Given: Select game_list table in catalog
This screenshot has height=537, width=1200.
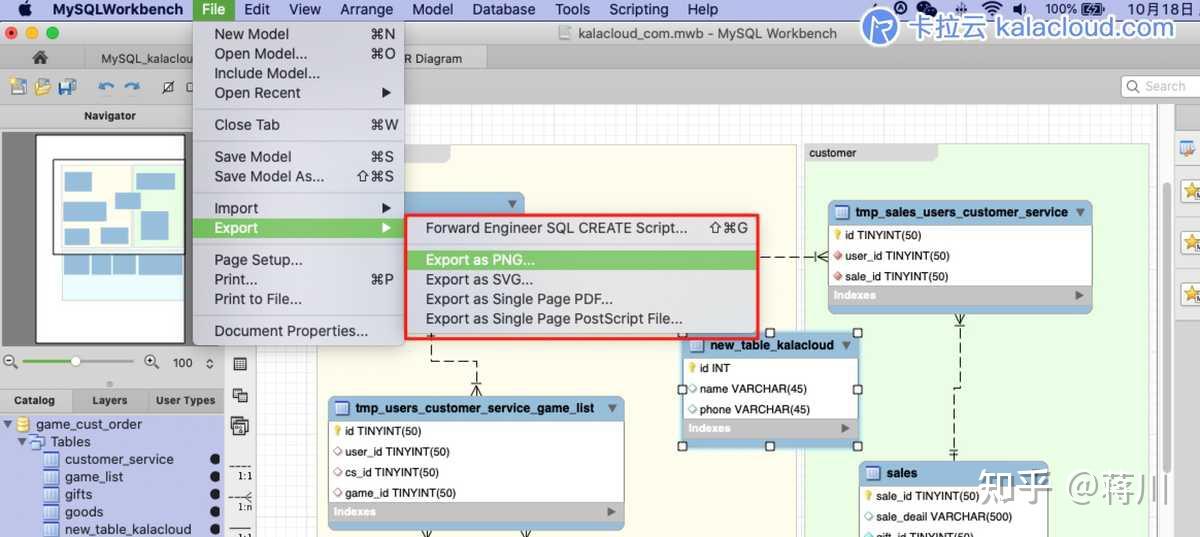Looking at the screenshot, I should [x=94, y=478].
